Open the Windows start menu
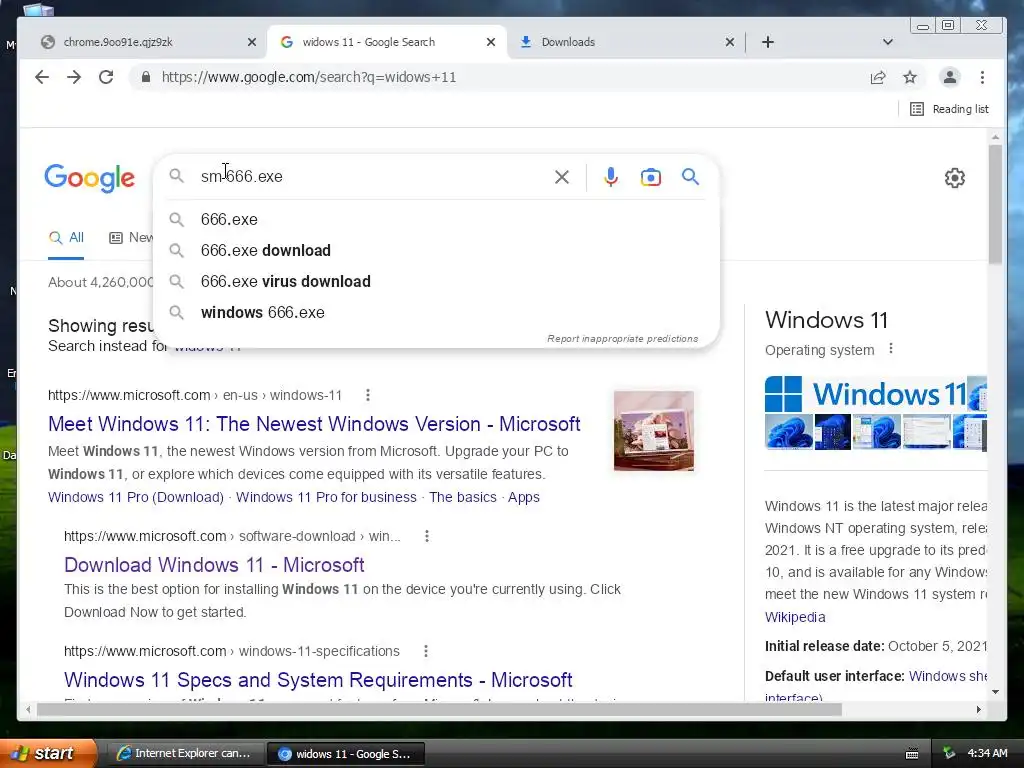Image resolution: width=1024 pixels, height=768 pixels. click(48, 754)
